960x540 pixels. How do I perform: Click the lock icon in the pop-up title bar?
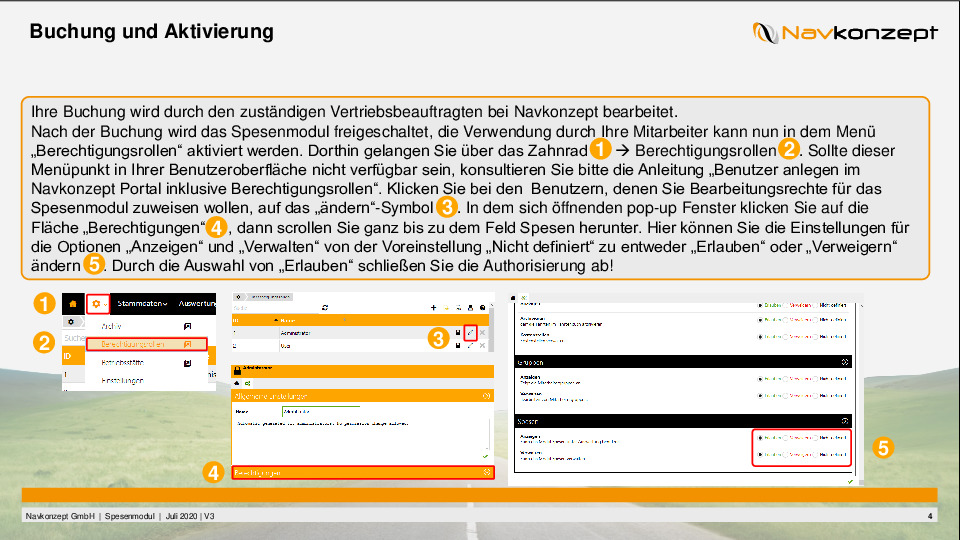coord(238,370)
